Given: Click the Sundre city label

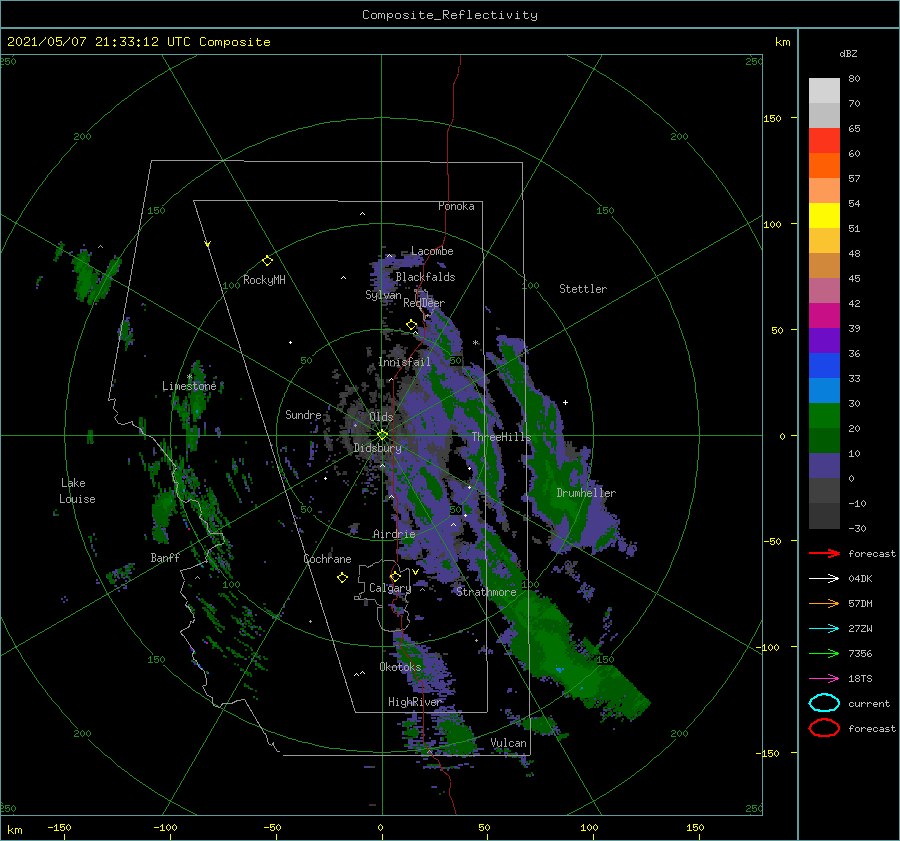Looking at the screenshot, I should (x=303, y=414).
